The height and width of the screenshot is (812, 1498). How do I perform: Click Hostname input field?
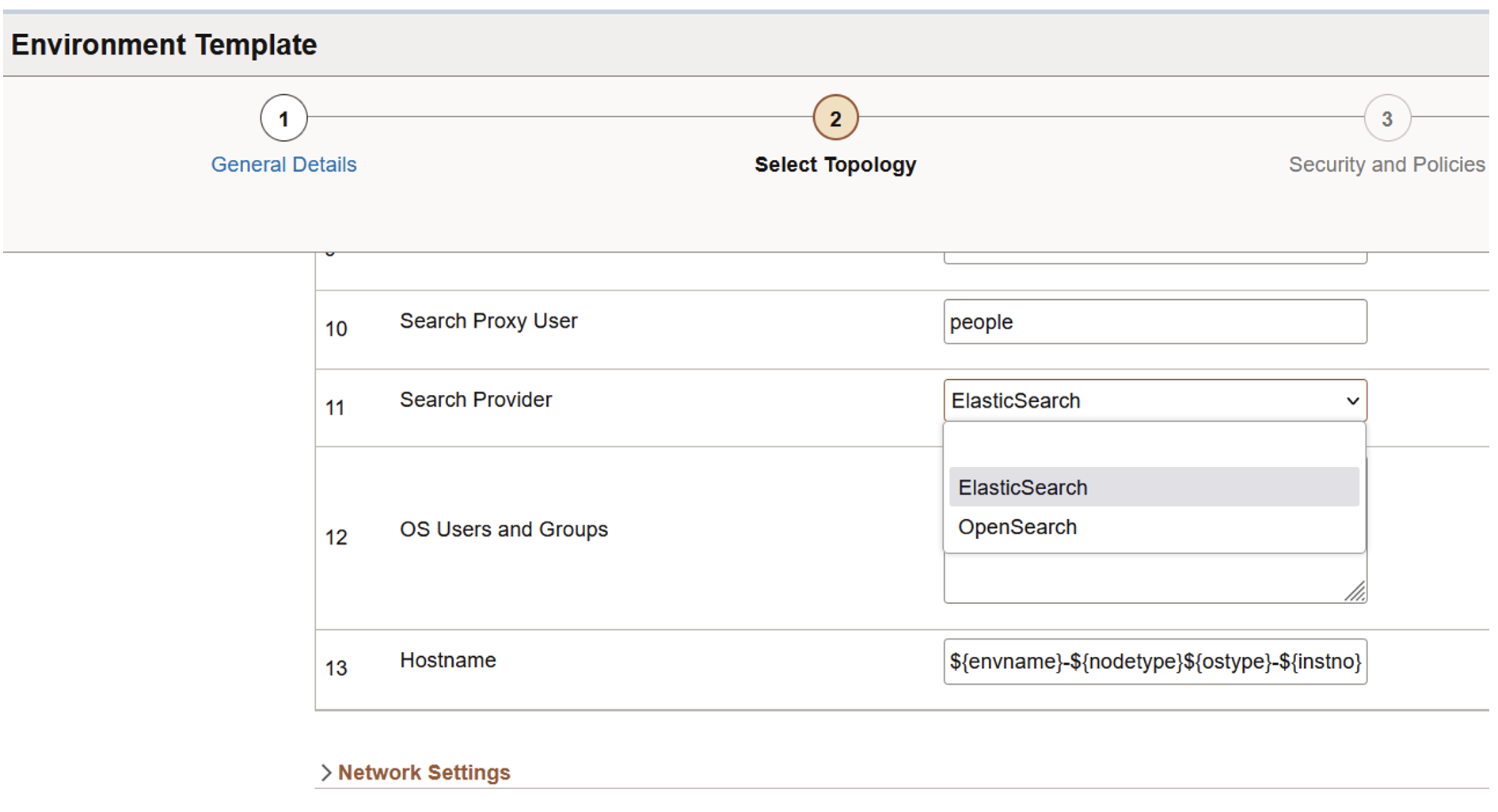point(1154,662)
